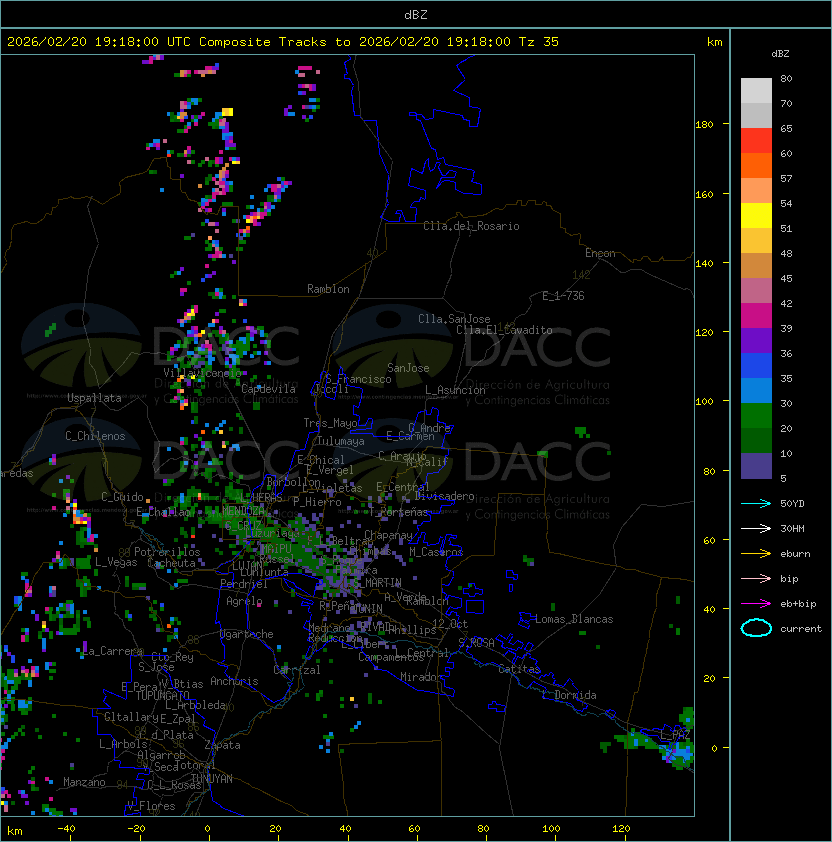Image resolution: width=832 pixels, height=842 pixels.
Task: Click the 'Mirador' map label
Action: pos(421,677)
